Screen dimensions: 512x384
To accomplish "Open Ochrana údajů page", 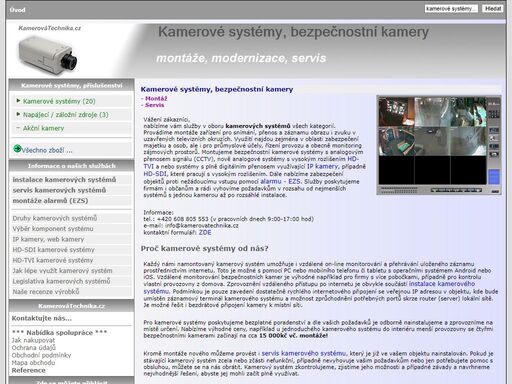I will (34, 348).
